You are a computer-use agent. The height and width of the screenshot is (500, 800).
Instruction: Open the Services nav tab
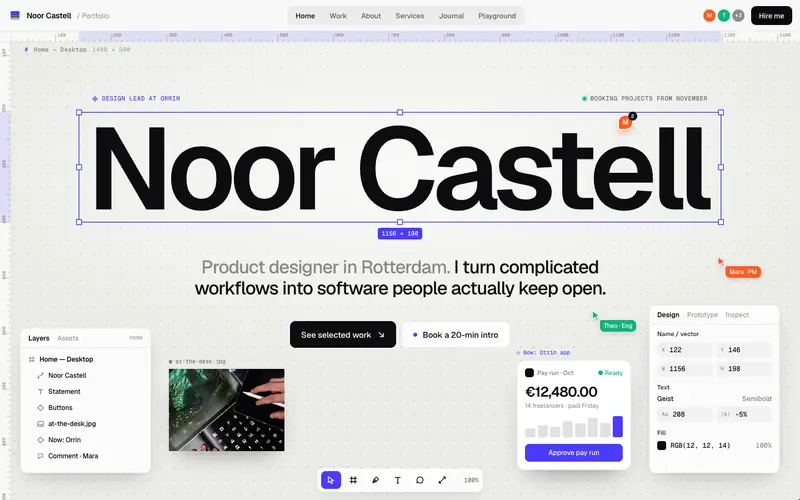tap(410, 16)
